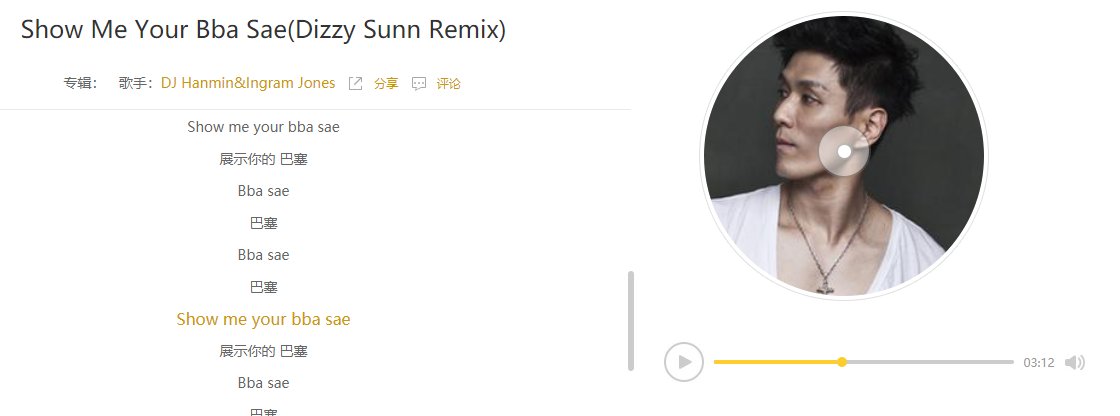Screen dimensions: 1120x416
Task: Select the highlighted gold lyric line
Action: 264,319
